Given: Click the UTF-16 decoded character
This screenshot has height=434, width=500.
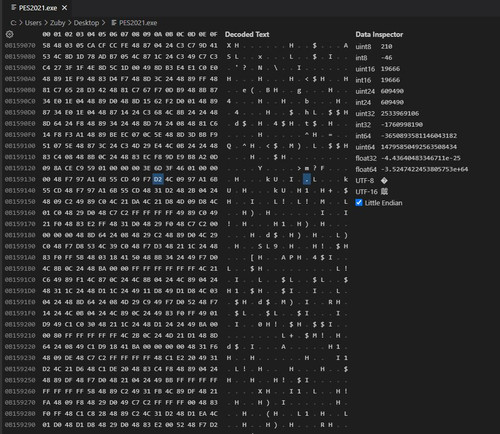Looking at the screenshot, I should tap(384, 192).
